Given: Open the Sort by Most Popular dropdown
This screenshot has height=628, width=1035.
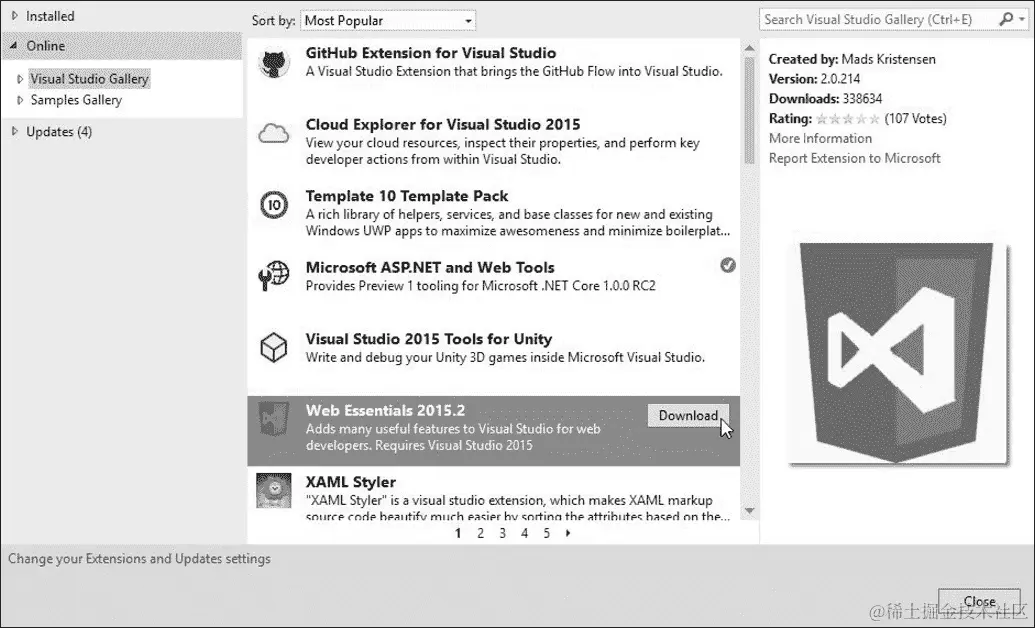Looking at the screenshot, I should [x=388, y=20].
